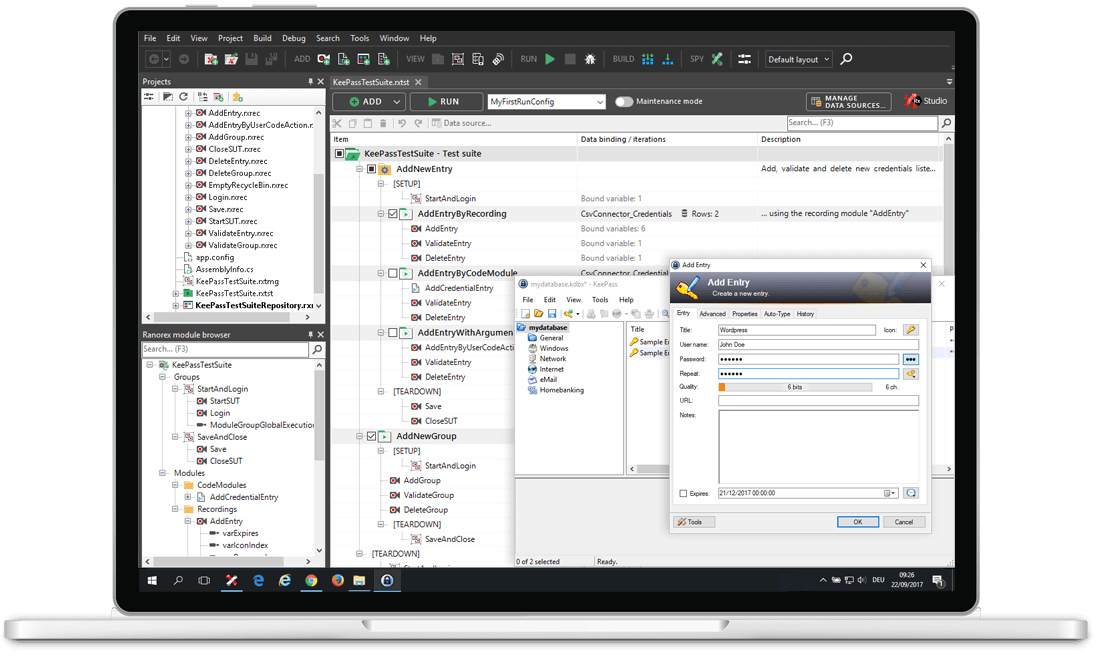Click the Stop square icon in toolbar

[x=570, y=60]
